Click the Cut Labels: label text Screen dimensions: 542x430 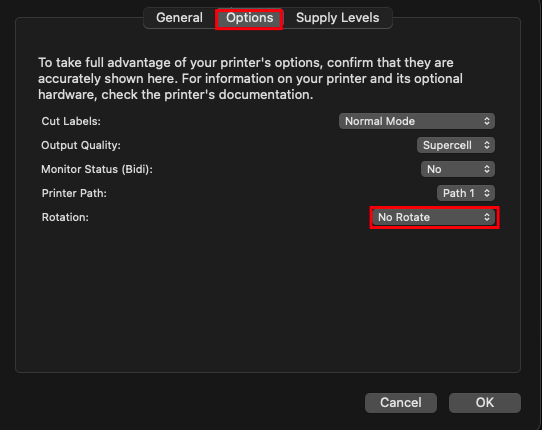pyautogui.click(x=71, y=121)
